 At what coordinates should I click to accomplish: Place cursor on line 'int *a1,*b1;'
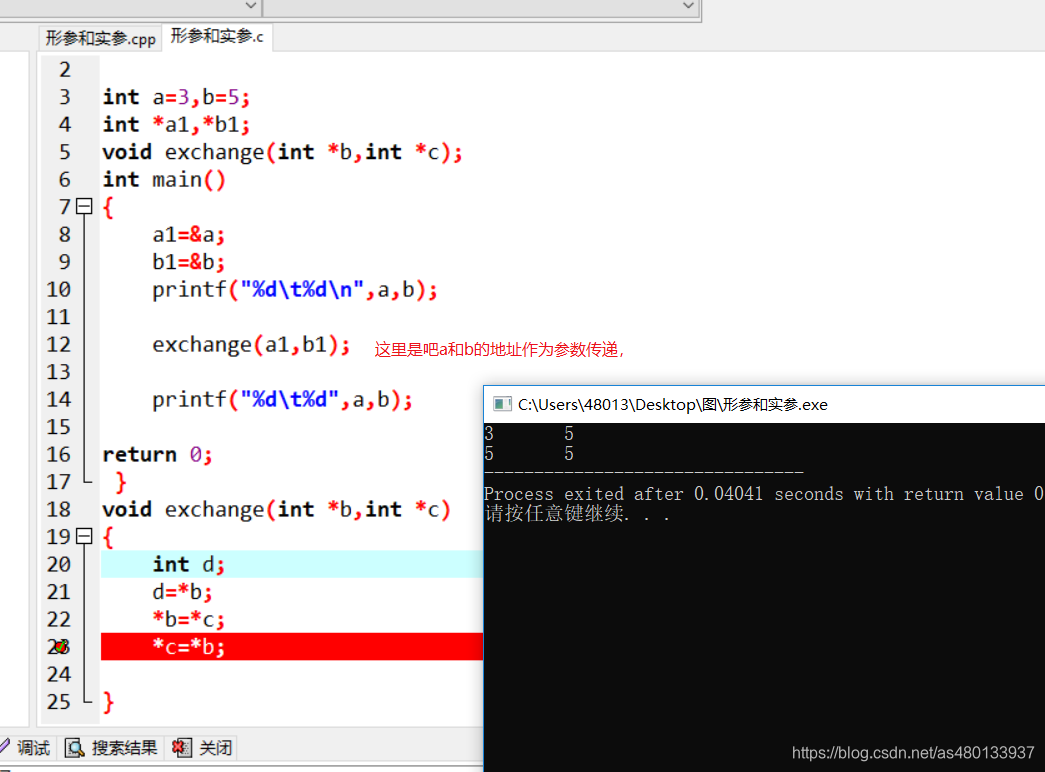(176, 125)
